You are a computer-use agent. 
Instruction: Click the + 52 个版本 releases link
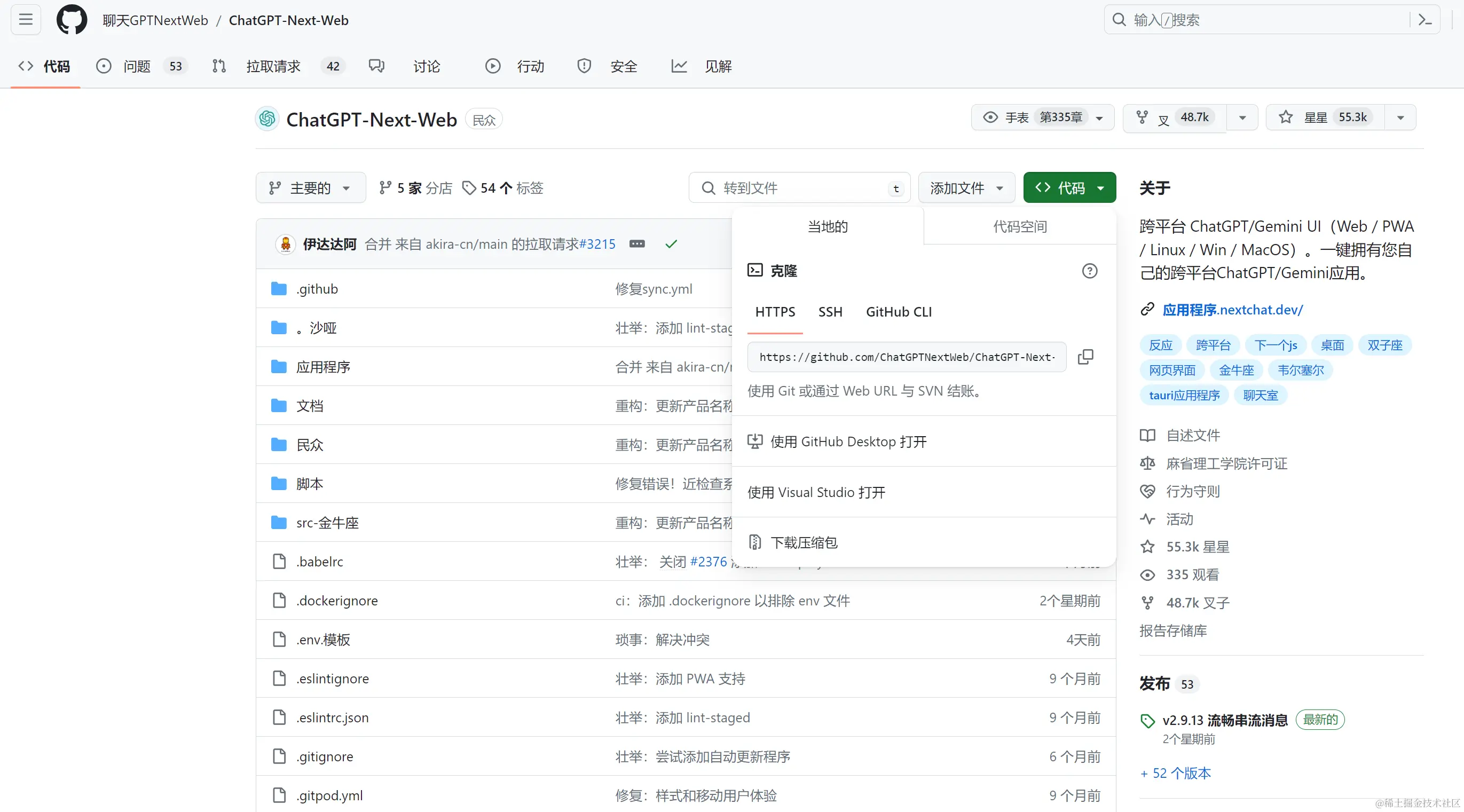(1175, 774)
